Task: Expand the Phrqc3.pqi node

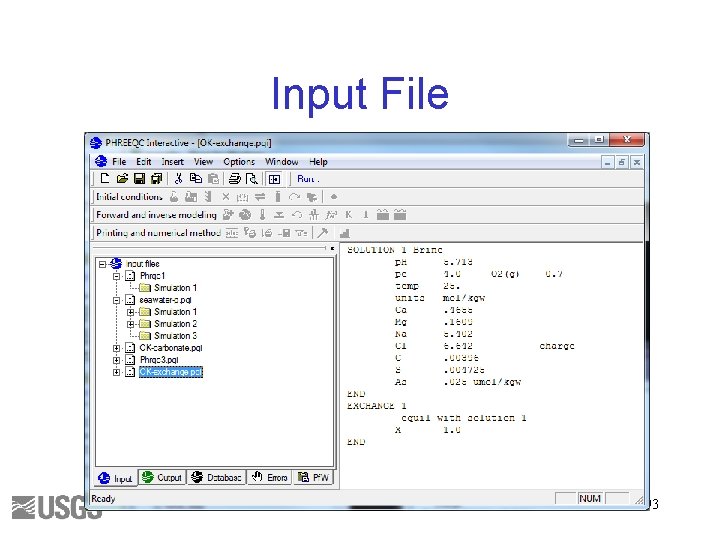Action: pos(117,360)
